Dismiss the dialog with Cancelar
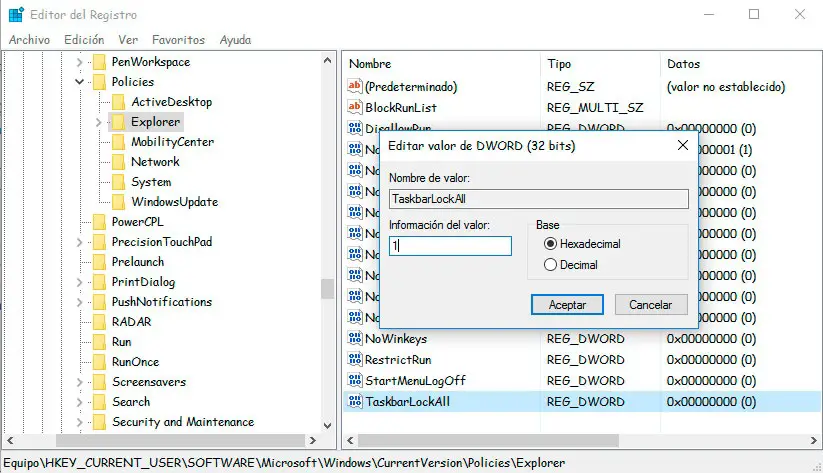 pyautogui.click(x=651, y=304)
